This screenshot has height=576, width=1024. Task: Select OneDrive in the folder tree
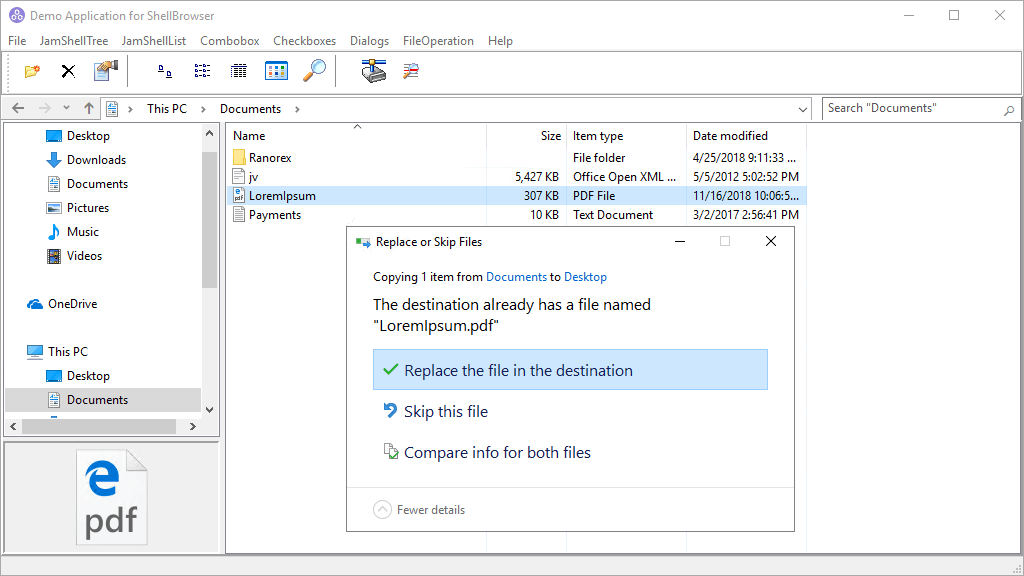[x=72, y=304]
